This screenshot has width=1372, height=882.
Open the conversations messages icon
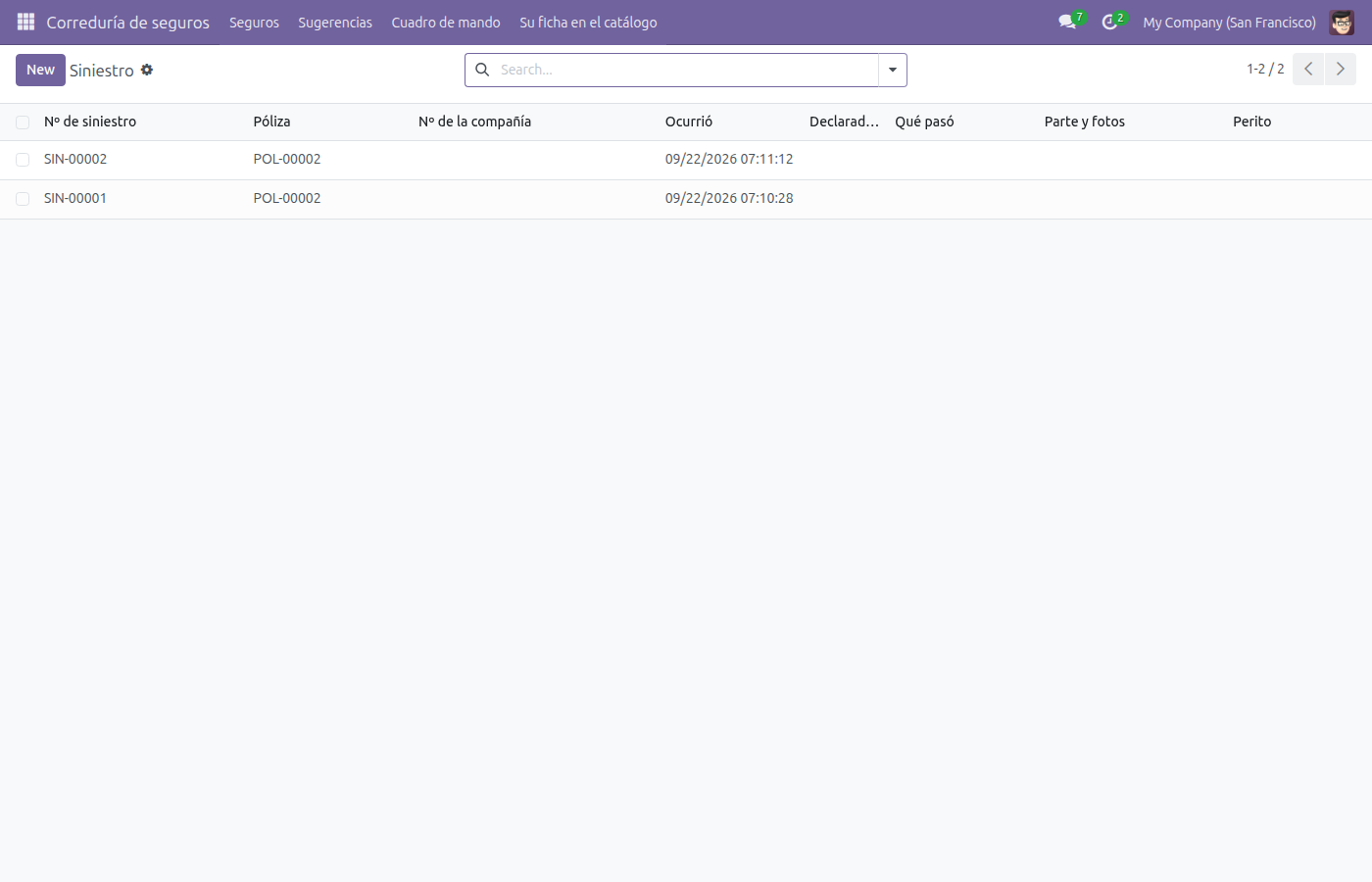pos(1068,22)
